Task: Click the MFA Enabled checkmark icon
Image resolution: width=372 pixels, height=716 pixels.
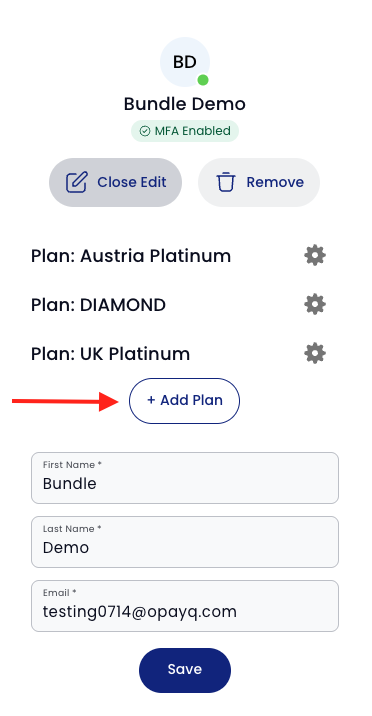Action: (145, 132)
